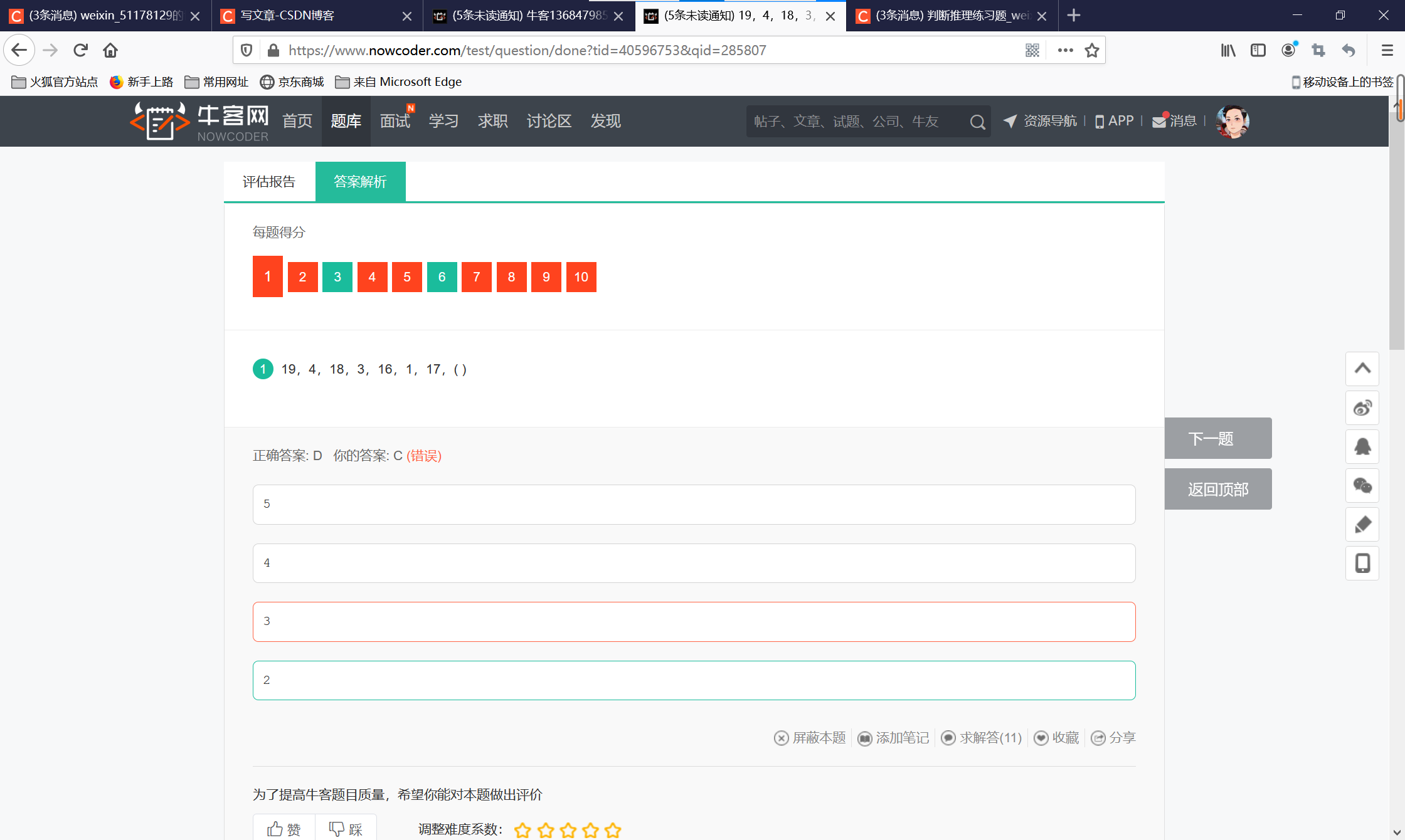Bookmark this page with the star icon
The width and height of the screenshot is (1405, 840).
pyautogui.click(x=1092, y=50)
